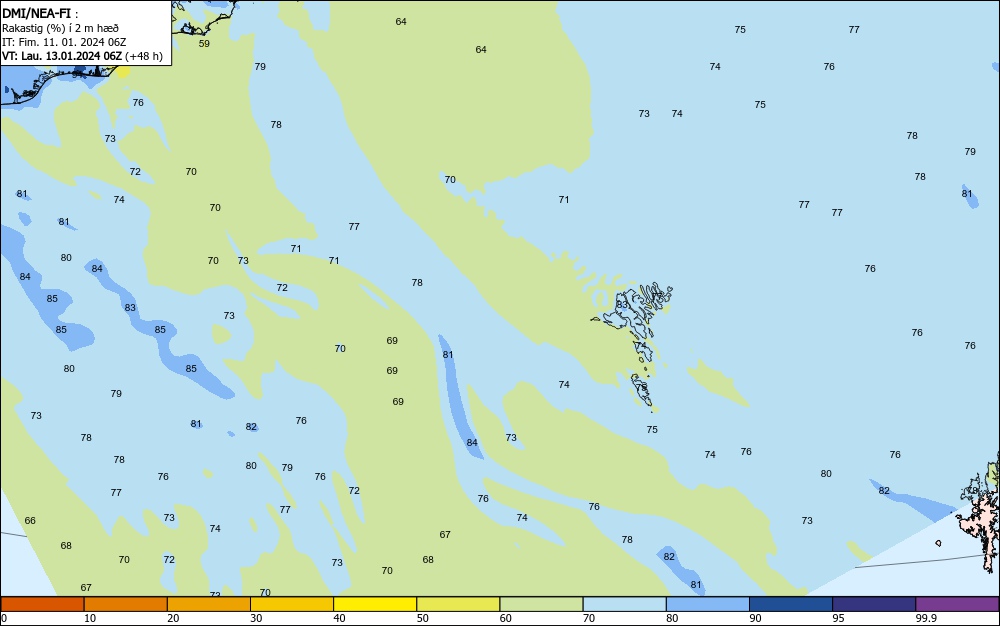Click the DMI/NEA-FI title text
Screen dimensions: 1000x626
36,13
